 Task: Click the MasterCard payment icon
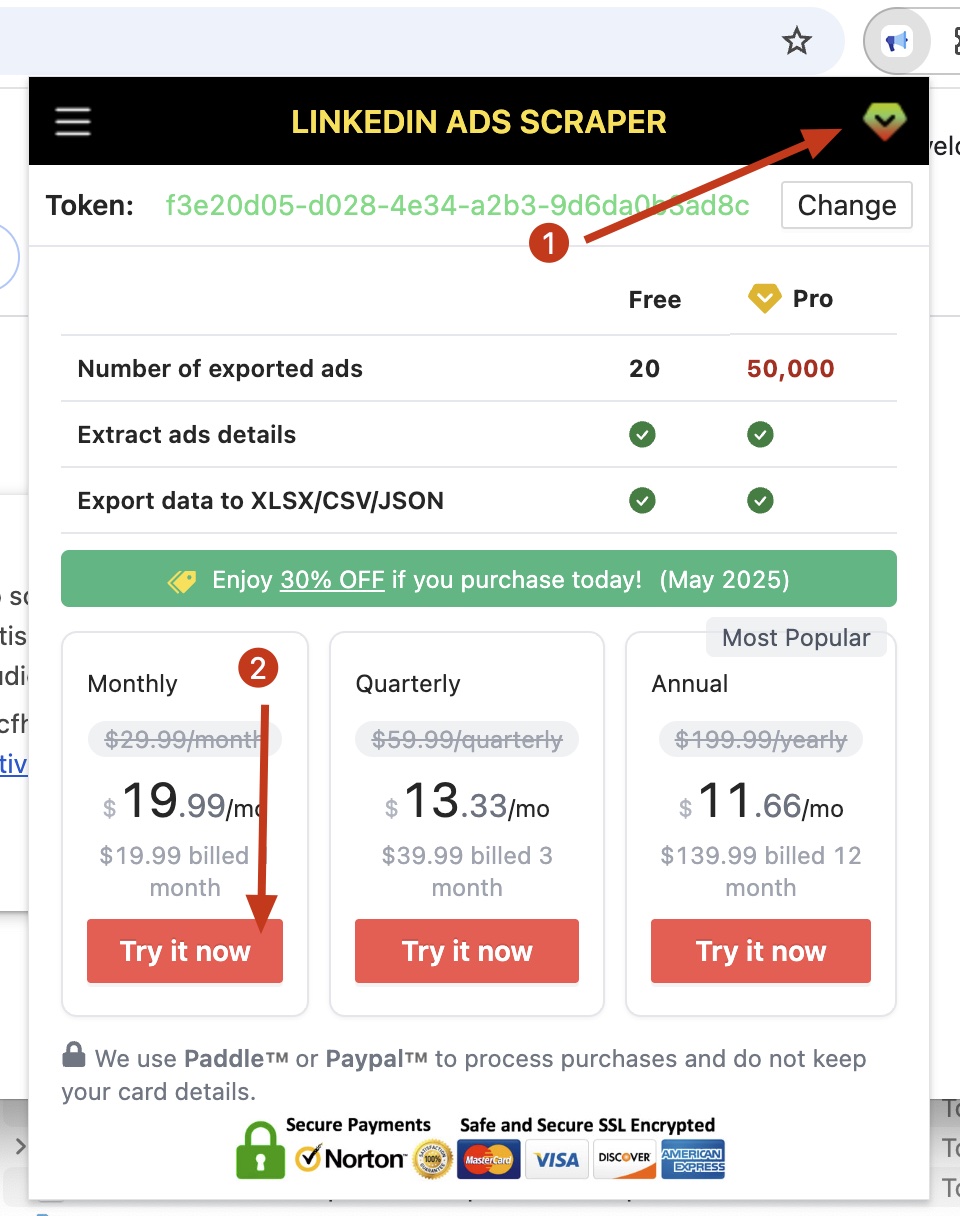coord(489,1159)
